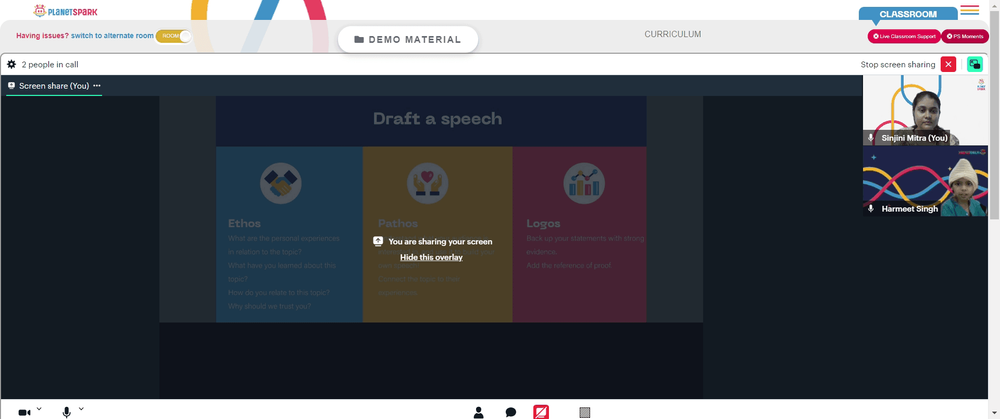Click the Logos heading on the slide
The height and width of the screenshot is (419, 1000).
[543, 223]
